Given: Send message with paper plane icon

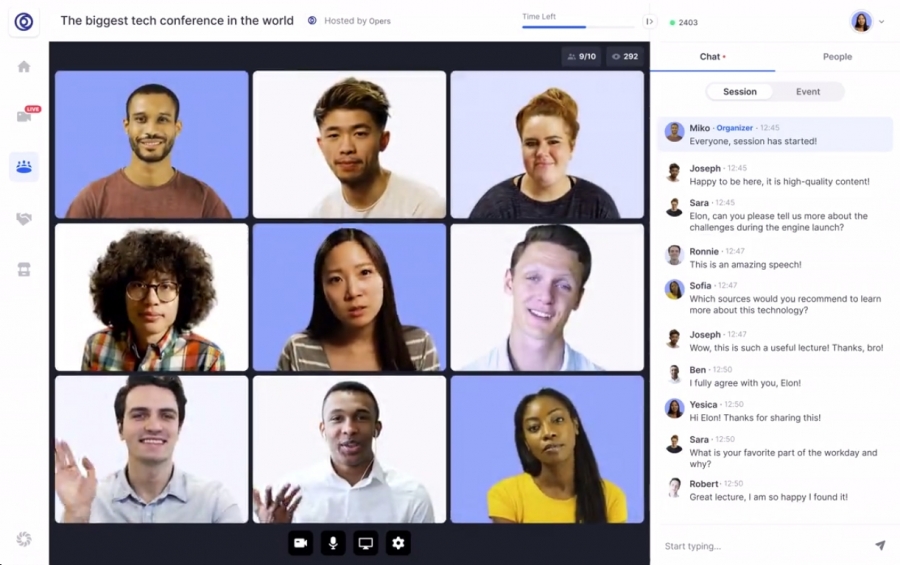Looking at the screenshot, I should pos(879,545).
